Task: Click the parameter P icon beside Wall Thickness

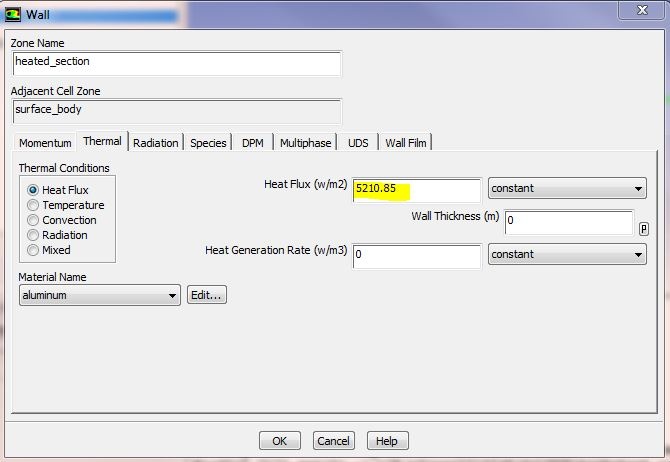Action: click(x=644, y=229)
